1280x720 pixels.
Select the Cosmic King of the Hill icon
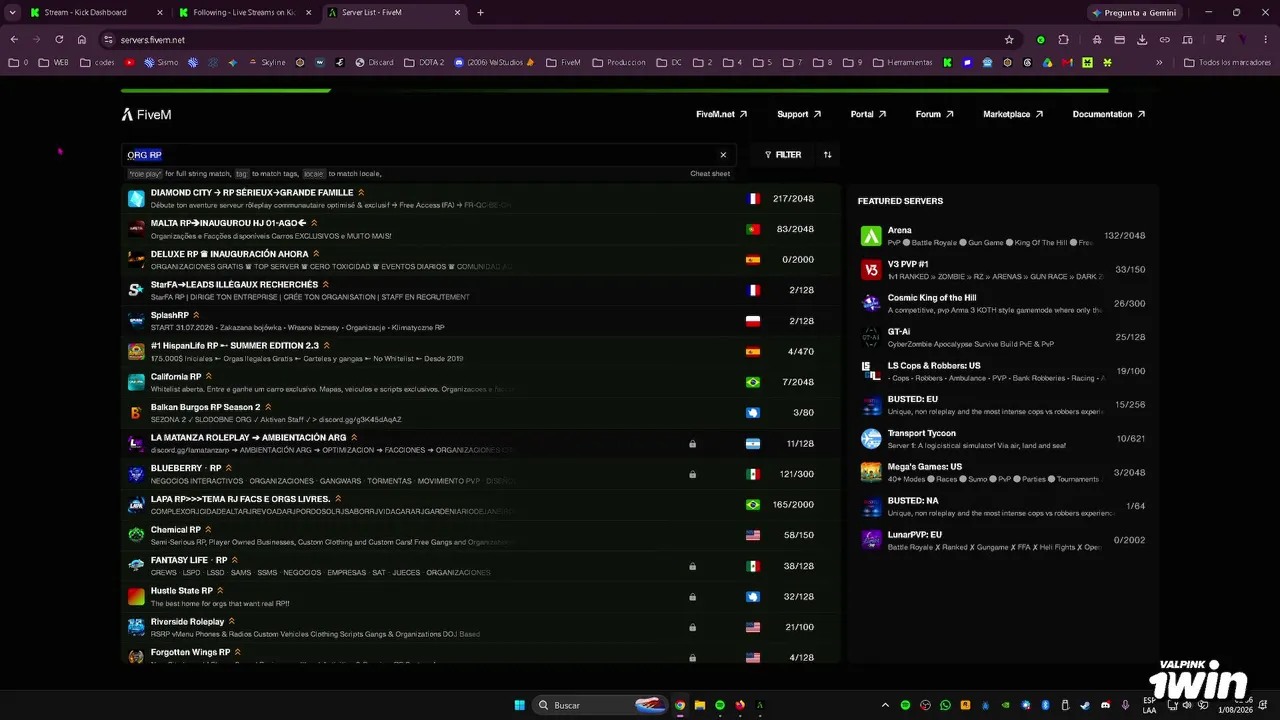coord(871,303)
